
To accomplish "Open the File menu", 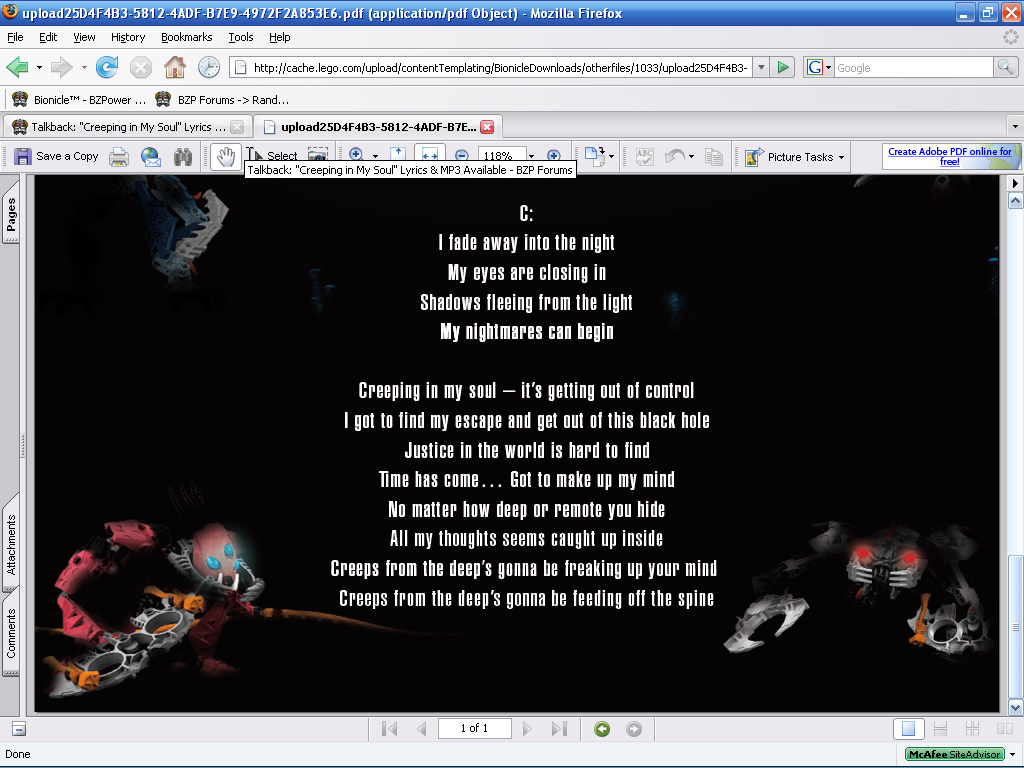I will (15, 37).
